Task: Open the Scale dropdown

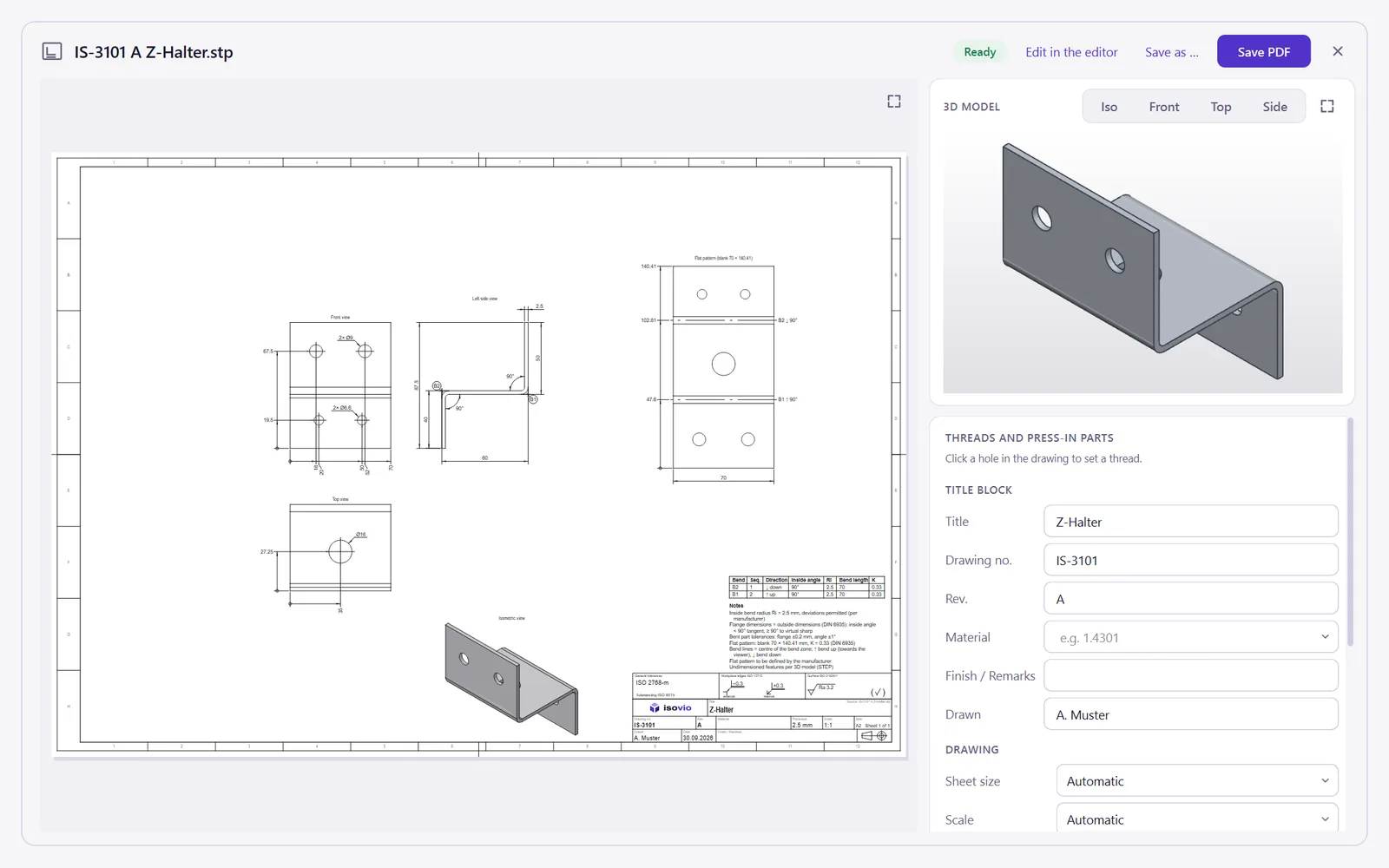Action: [x=1196, y=819]
